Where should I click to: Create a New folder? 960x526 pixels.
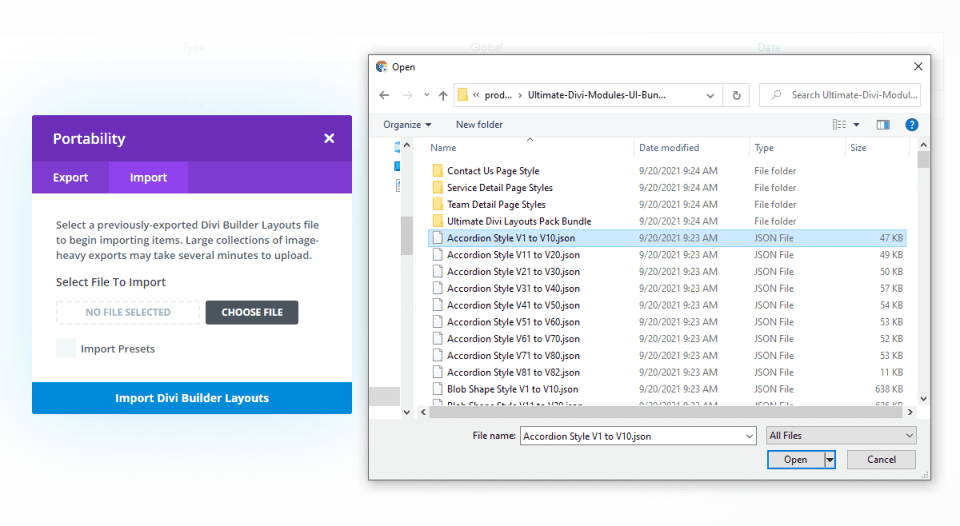pyautogui.click(x=479, y=124)
